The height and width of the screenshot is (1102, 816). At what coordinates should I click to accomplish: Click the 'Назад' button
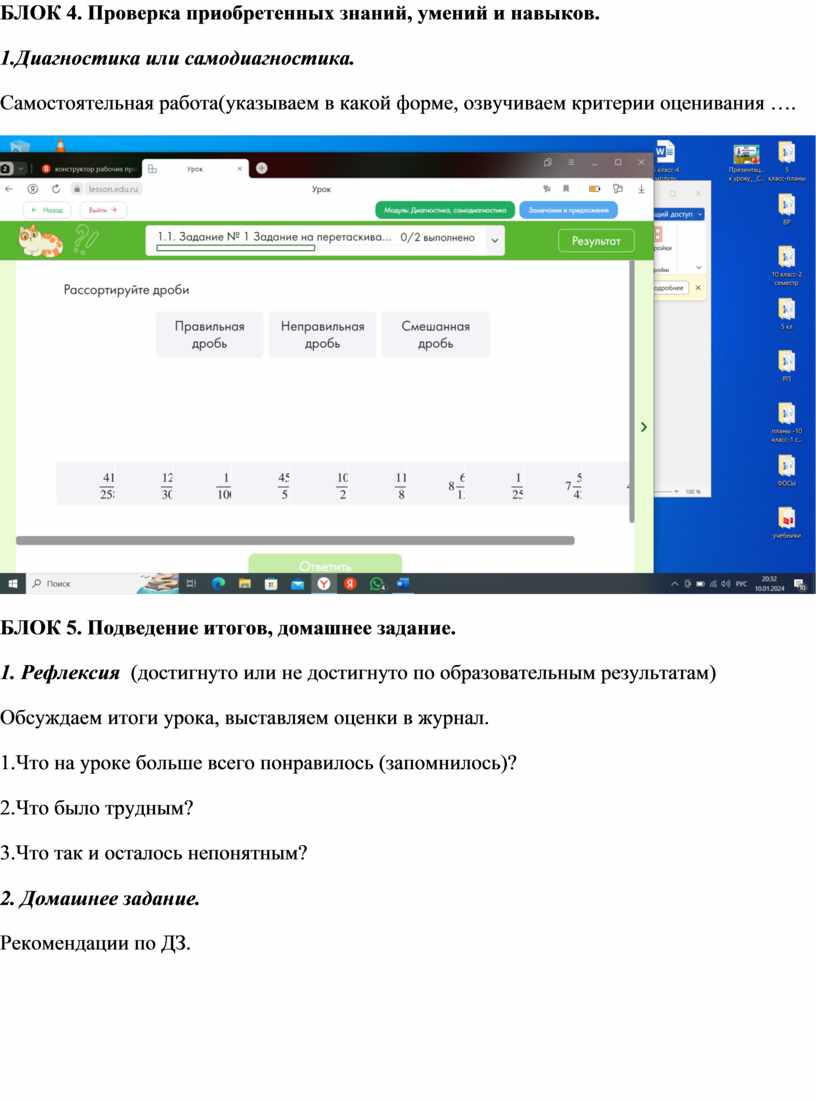[x=47, y=210]
